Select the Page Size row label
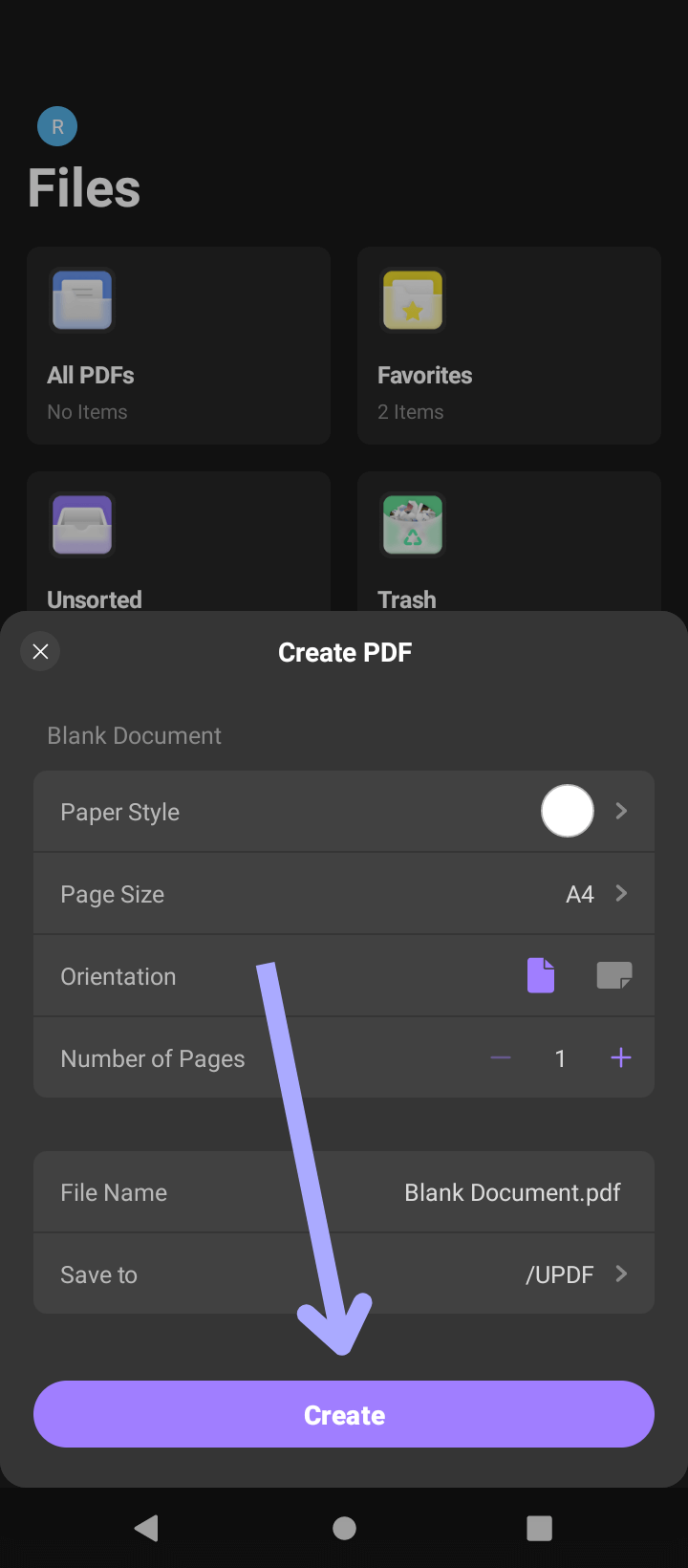The image size is (688, 1568). pos(112,894)
